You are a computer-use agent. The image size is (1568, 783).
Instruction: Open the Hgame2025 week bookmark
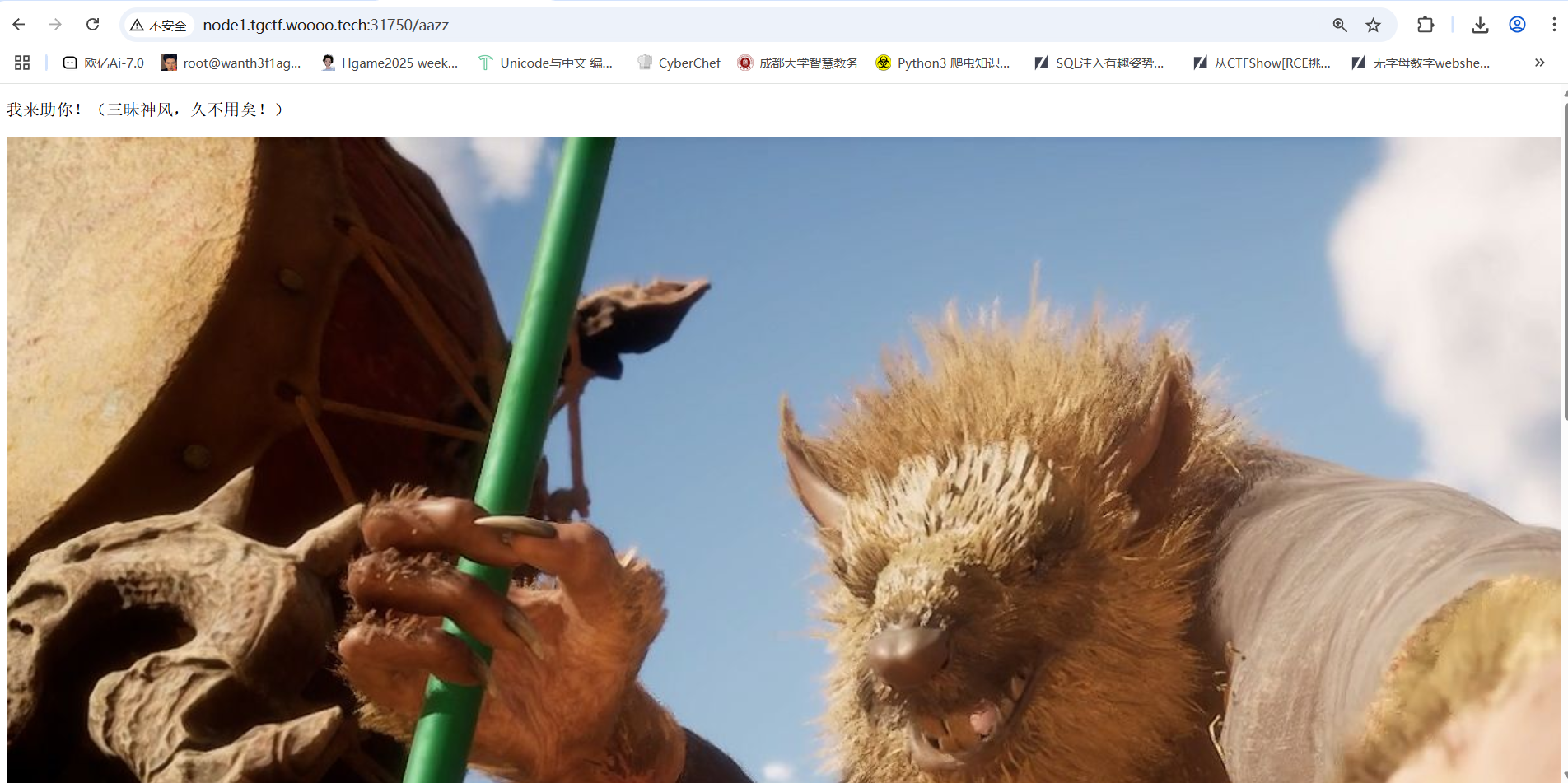pos(390,63)
